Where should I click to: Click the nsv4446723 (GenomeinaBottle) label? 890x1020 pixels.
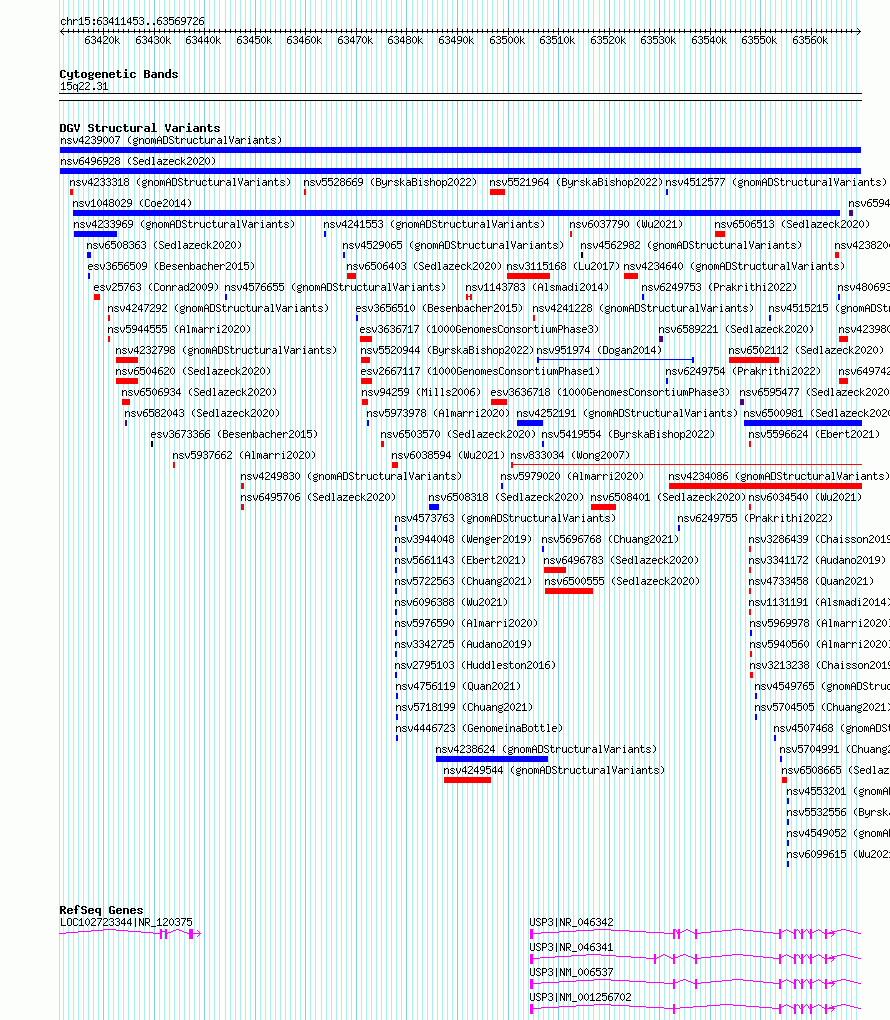(x=479, y=729)
